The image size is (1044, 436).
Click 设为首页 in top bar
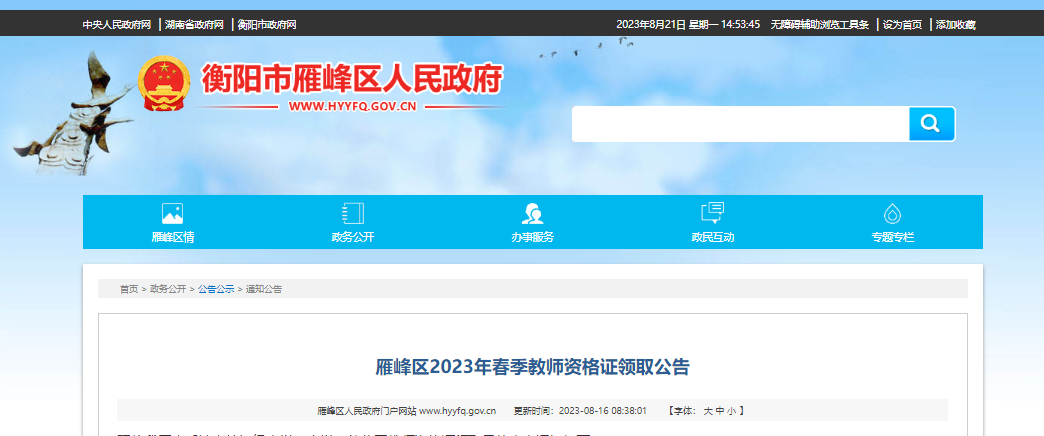point(902,24)
